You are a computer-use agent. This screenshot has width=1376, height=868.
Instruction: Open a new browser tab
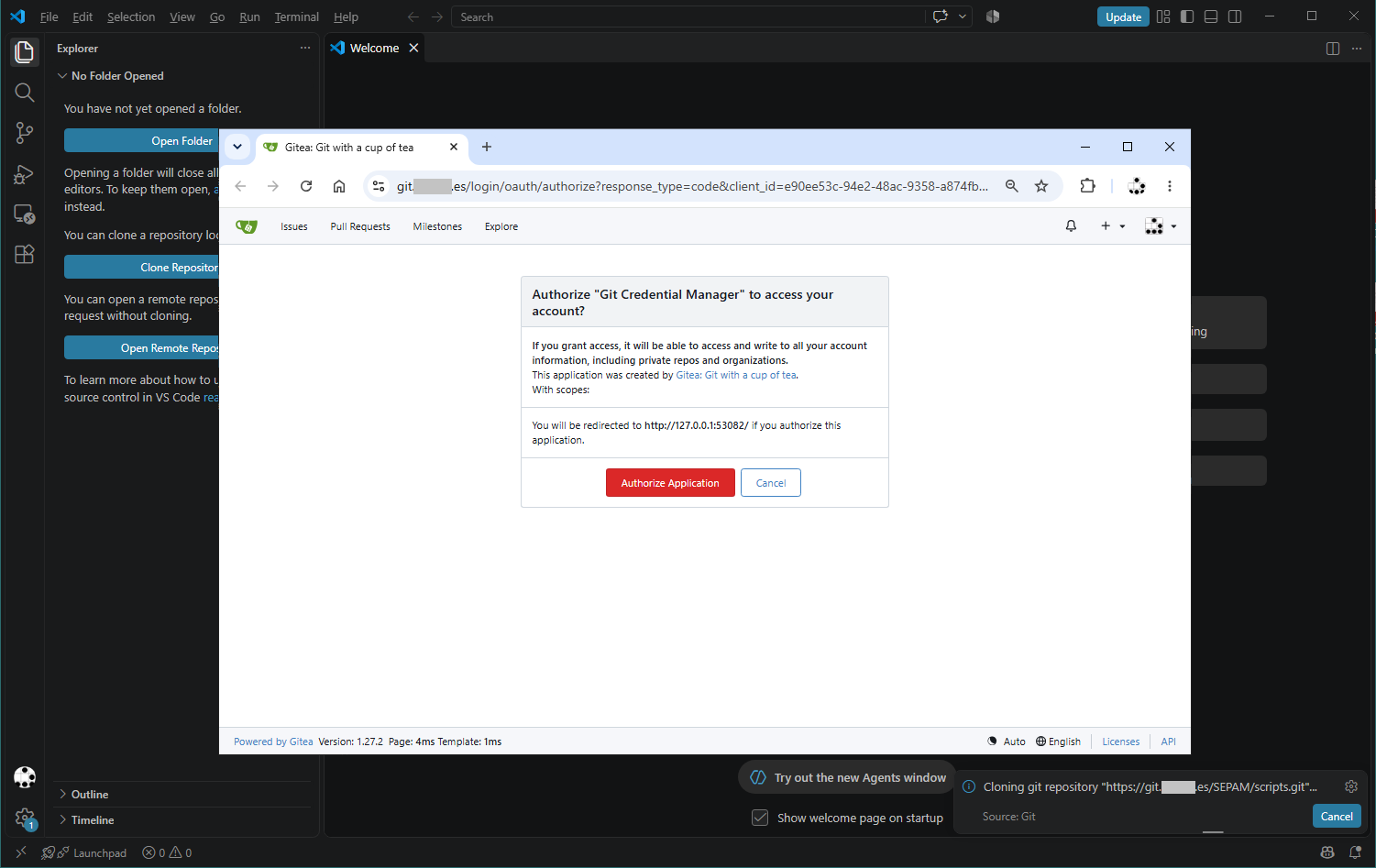(x=487, y=147)
